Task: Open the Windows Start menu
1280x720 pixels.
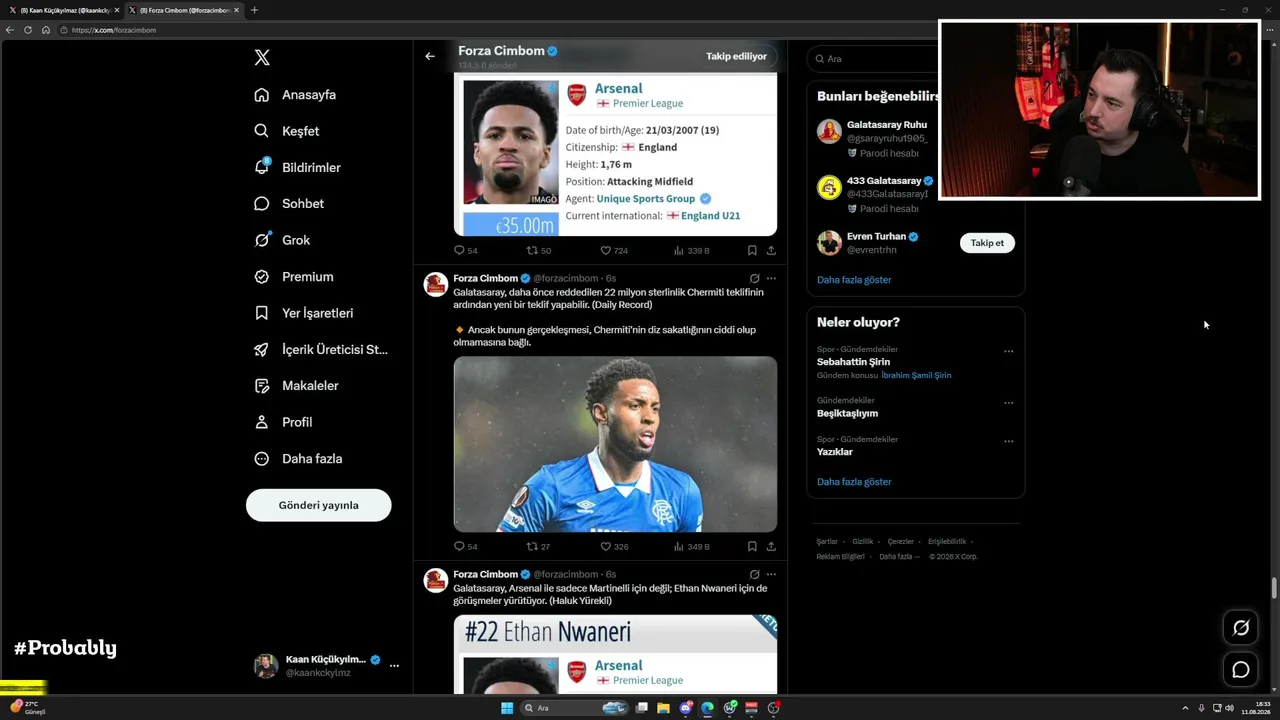Action: click(507, 708)
